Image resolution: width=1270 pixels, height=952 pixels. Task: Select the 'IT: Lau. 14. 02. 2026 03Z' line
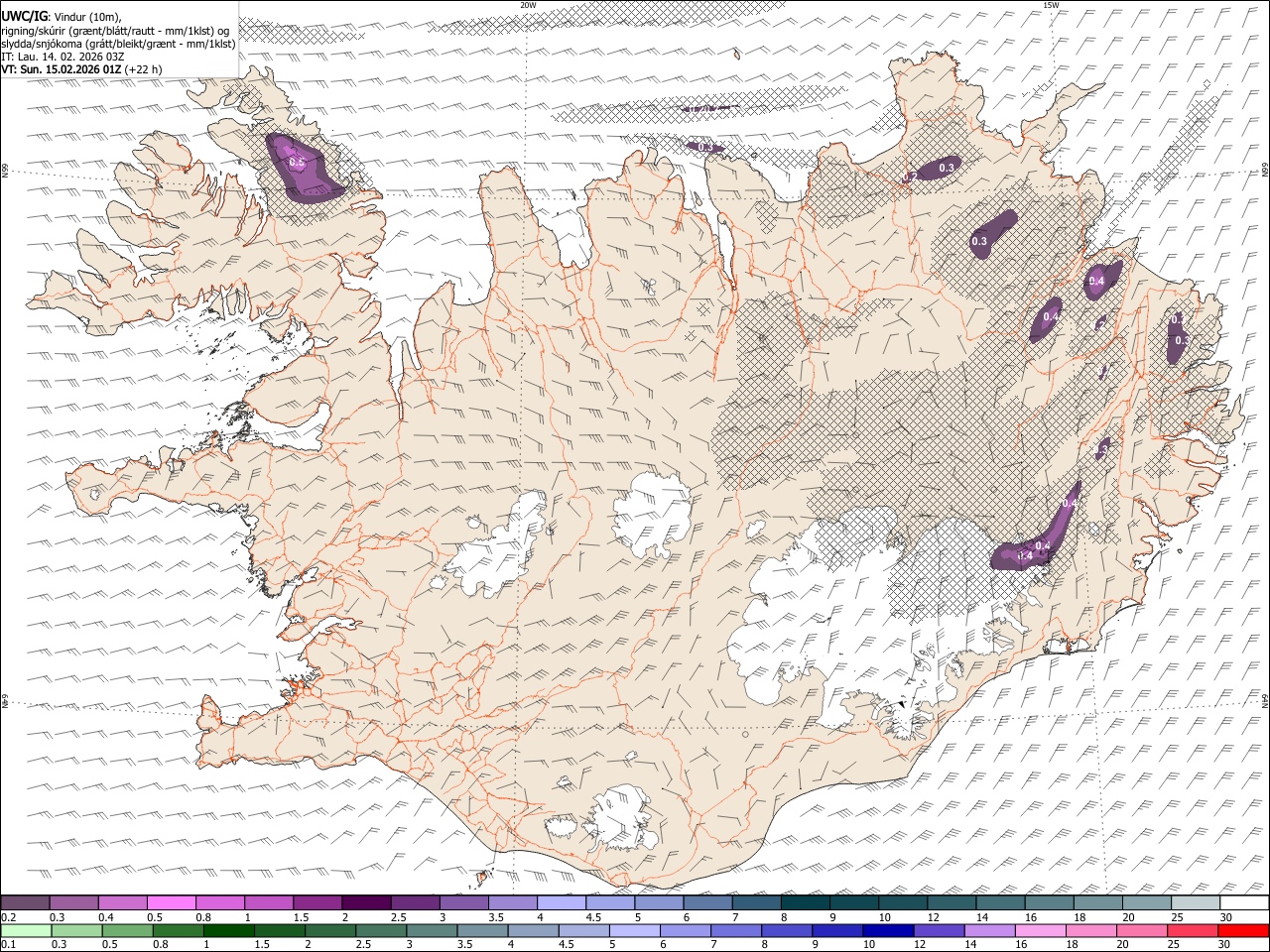[x=63, y=57]
